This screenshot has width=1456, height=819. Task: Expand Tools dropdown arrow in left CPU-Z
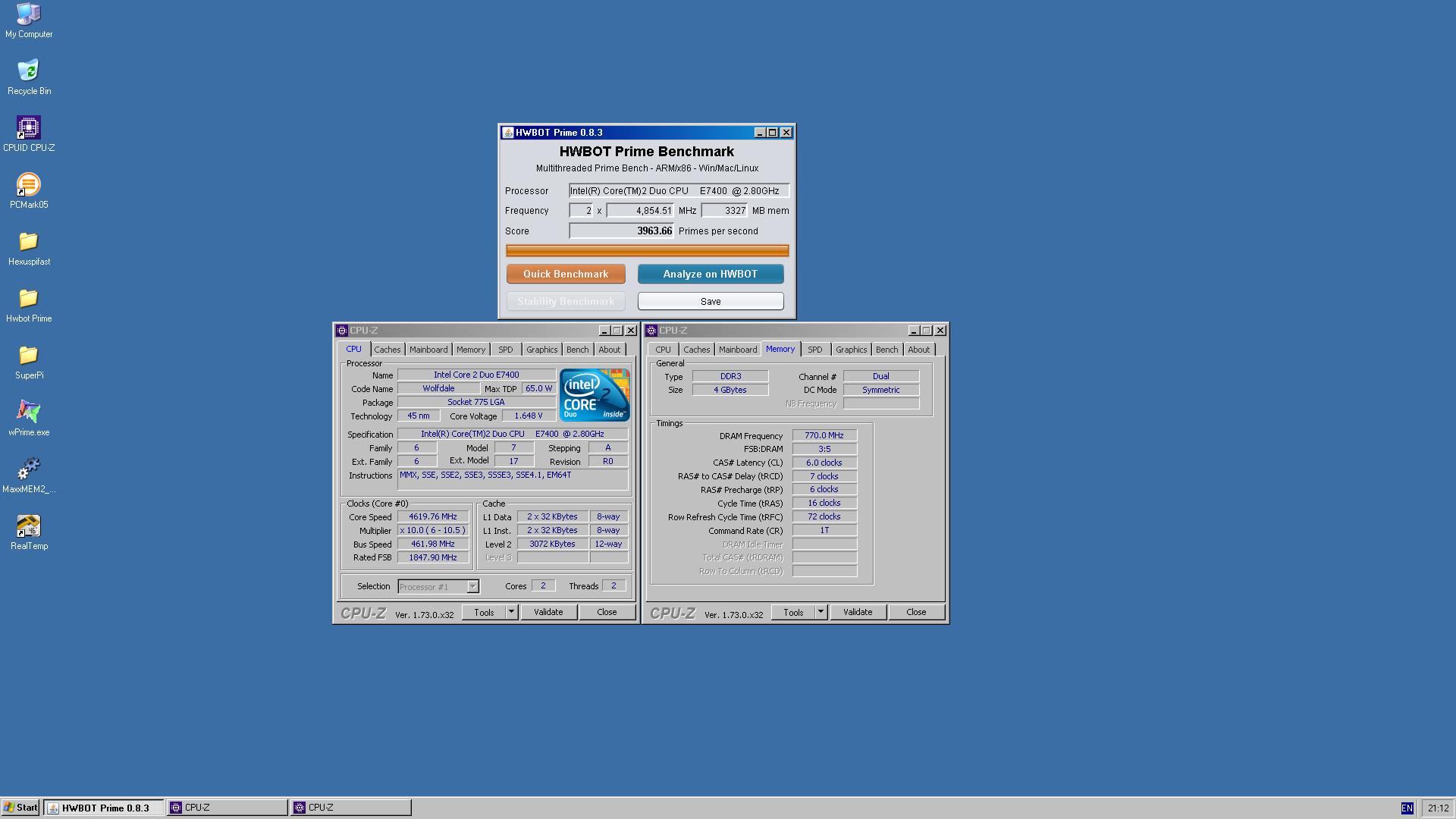pyautogui.click(x=512, y=612)
